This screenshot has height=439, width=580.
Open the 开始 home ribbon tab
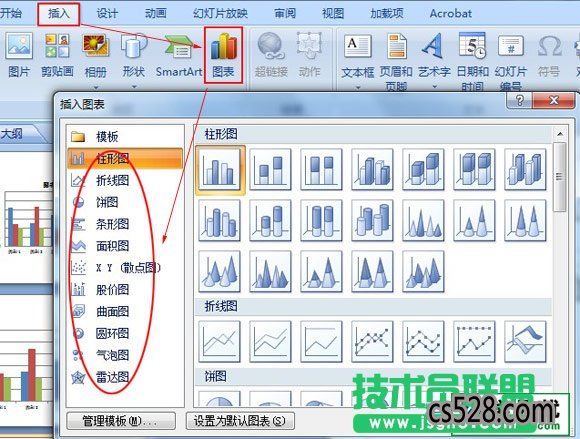[10, 14]
